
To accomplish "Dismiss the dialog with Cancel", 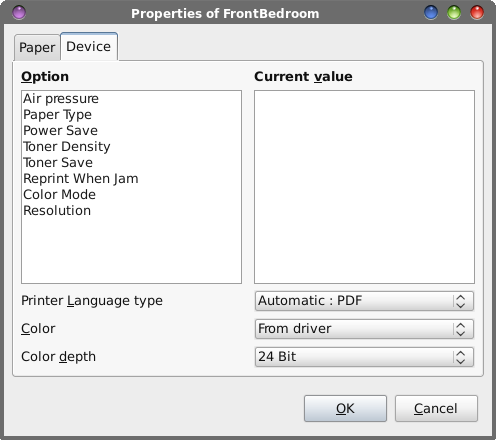I will [436, 409].
